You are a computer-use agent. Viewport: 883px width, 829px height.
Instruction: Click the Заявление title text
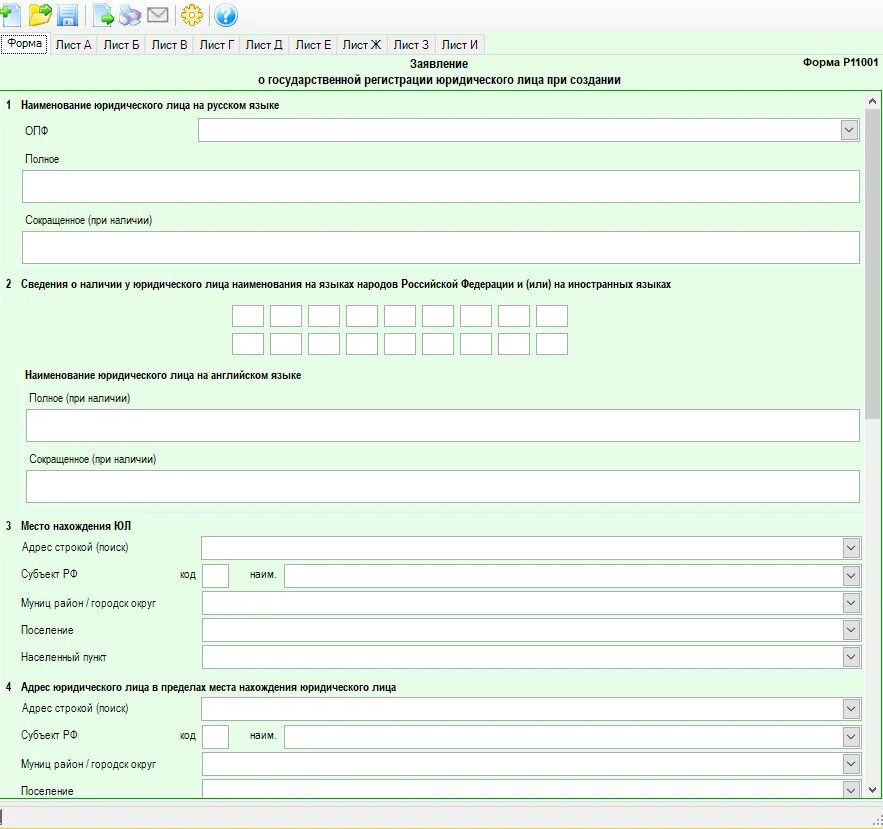click(439, 64)
